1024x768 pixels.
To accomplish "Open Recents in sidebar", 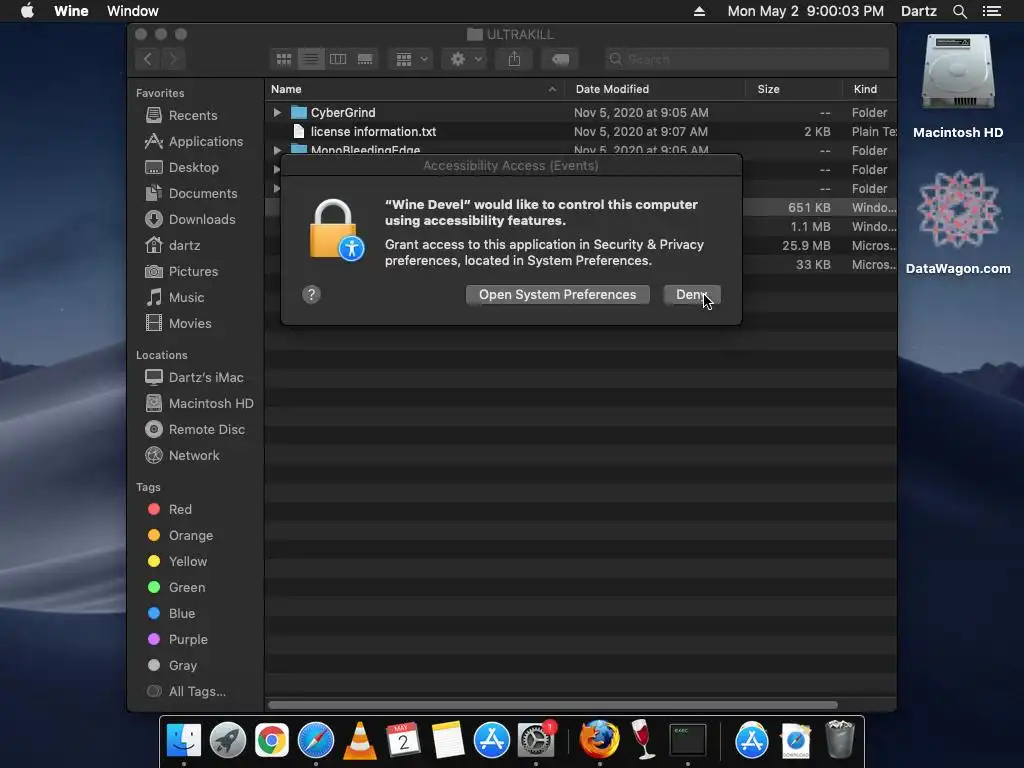I will (x=193, y=116).
